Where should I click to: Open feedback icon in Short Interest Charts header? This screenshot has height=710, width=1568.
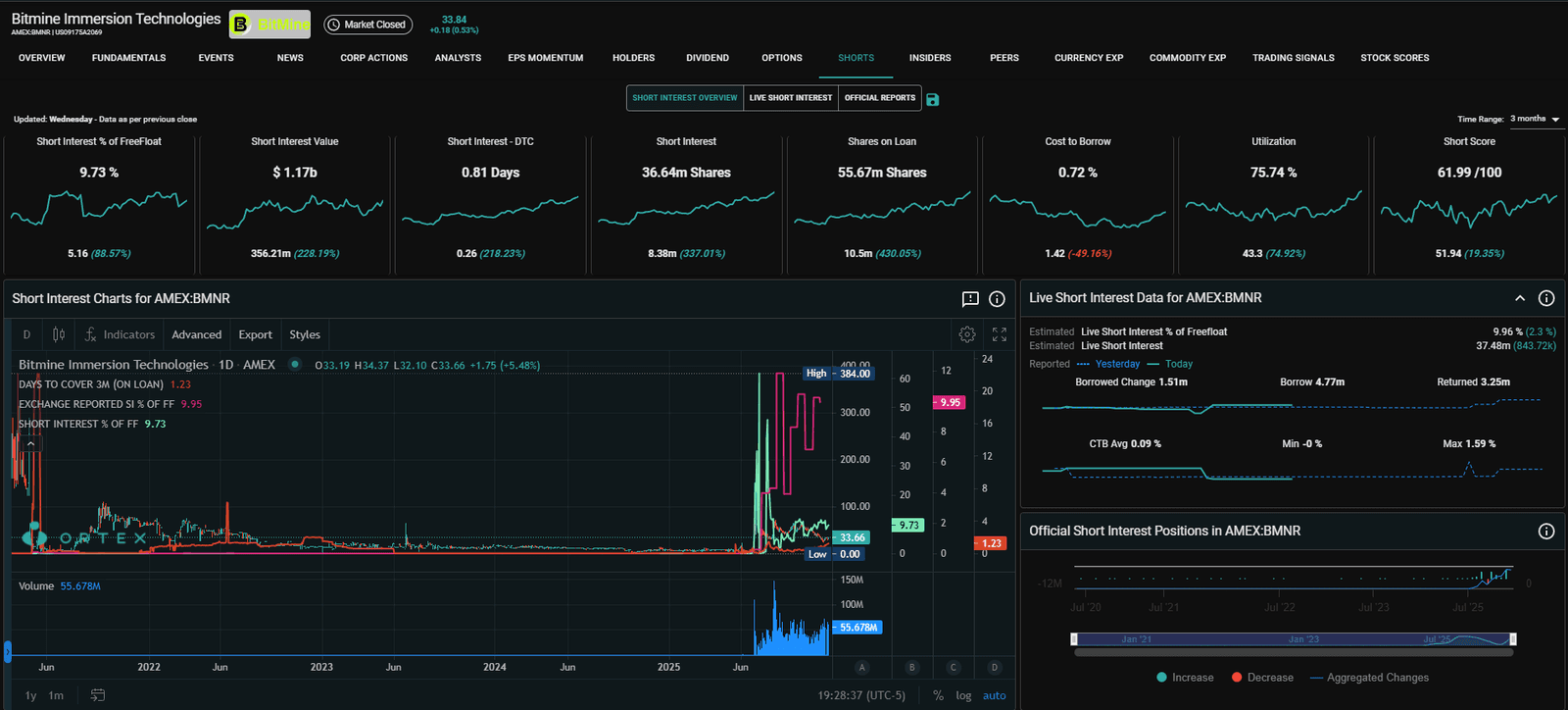coord(970,299)
